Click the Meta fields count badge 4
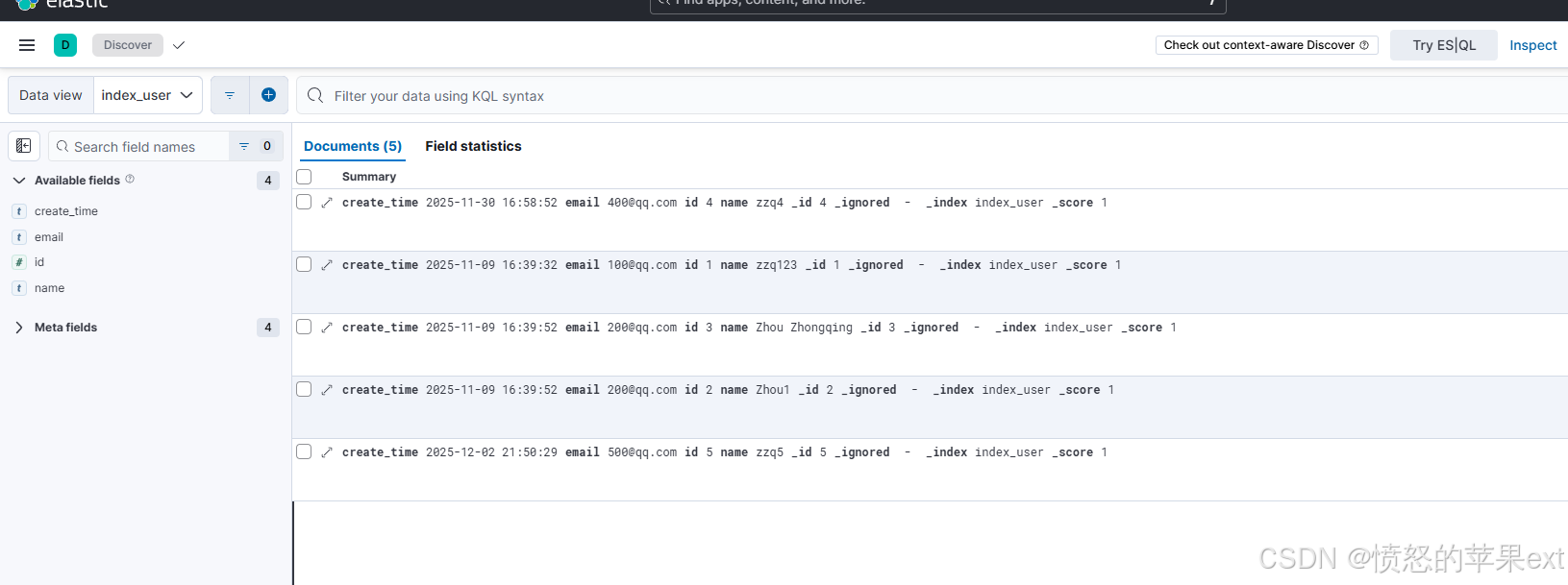This screenshot has height=585, width=1568. [x=268, y=328]
